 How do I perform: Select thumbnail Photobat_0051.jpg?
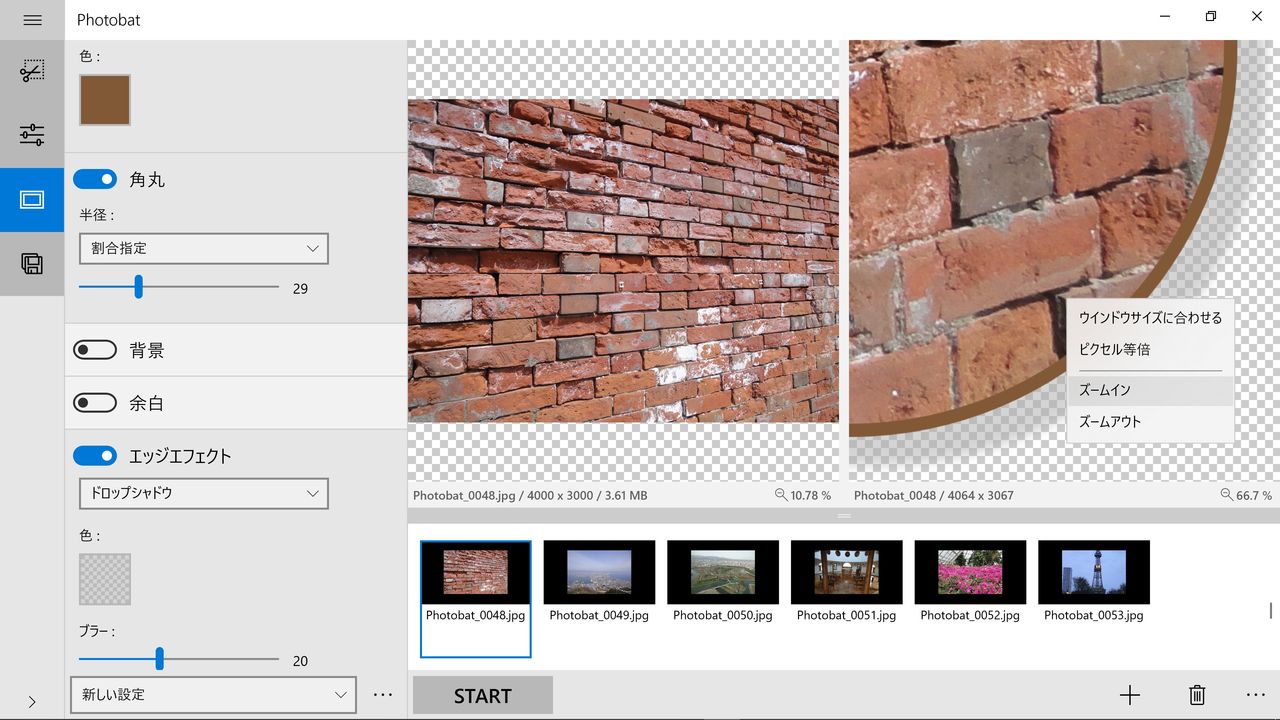846,583
